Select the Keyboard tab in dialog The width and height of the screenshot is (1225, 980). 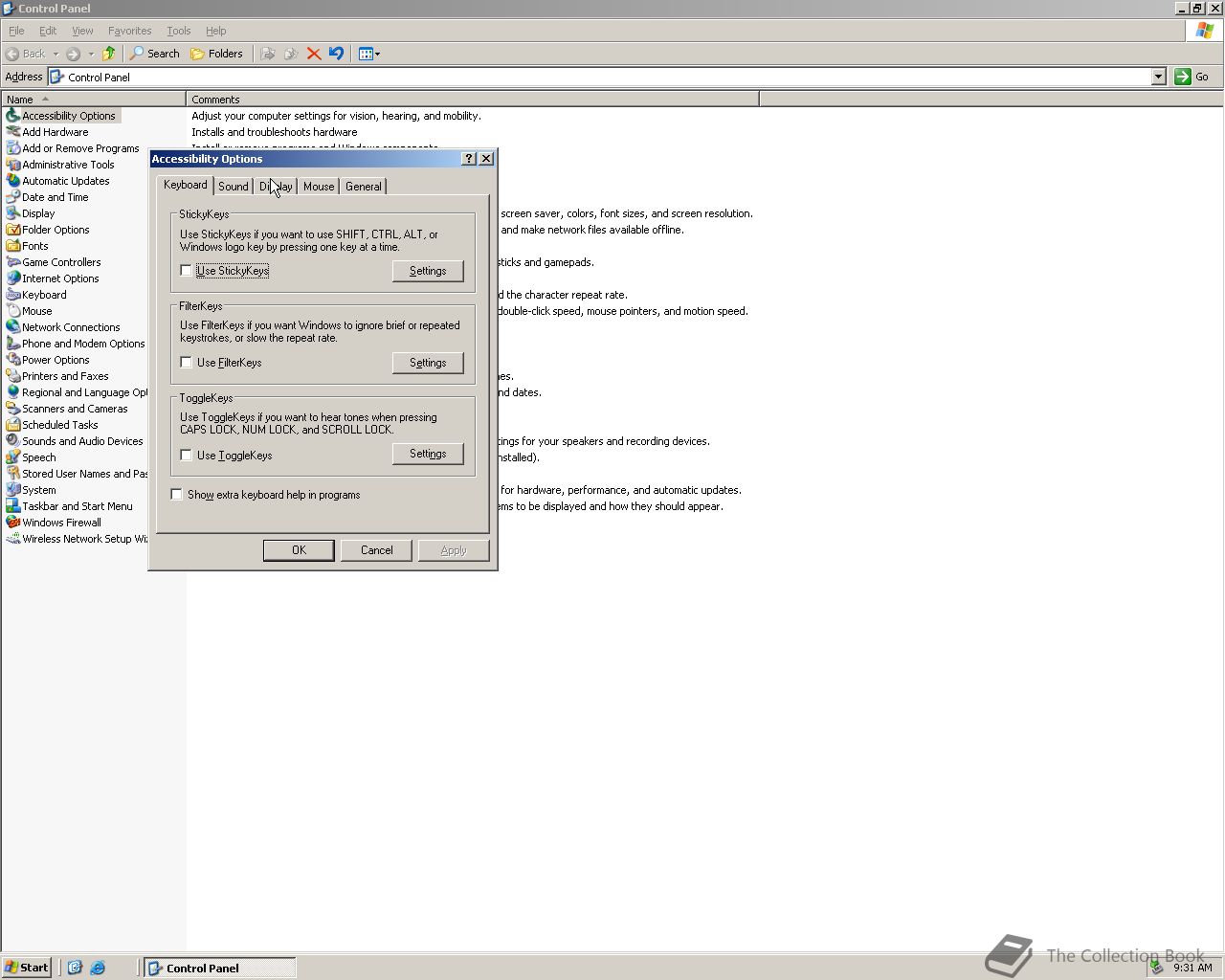(185, 185)
